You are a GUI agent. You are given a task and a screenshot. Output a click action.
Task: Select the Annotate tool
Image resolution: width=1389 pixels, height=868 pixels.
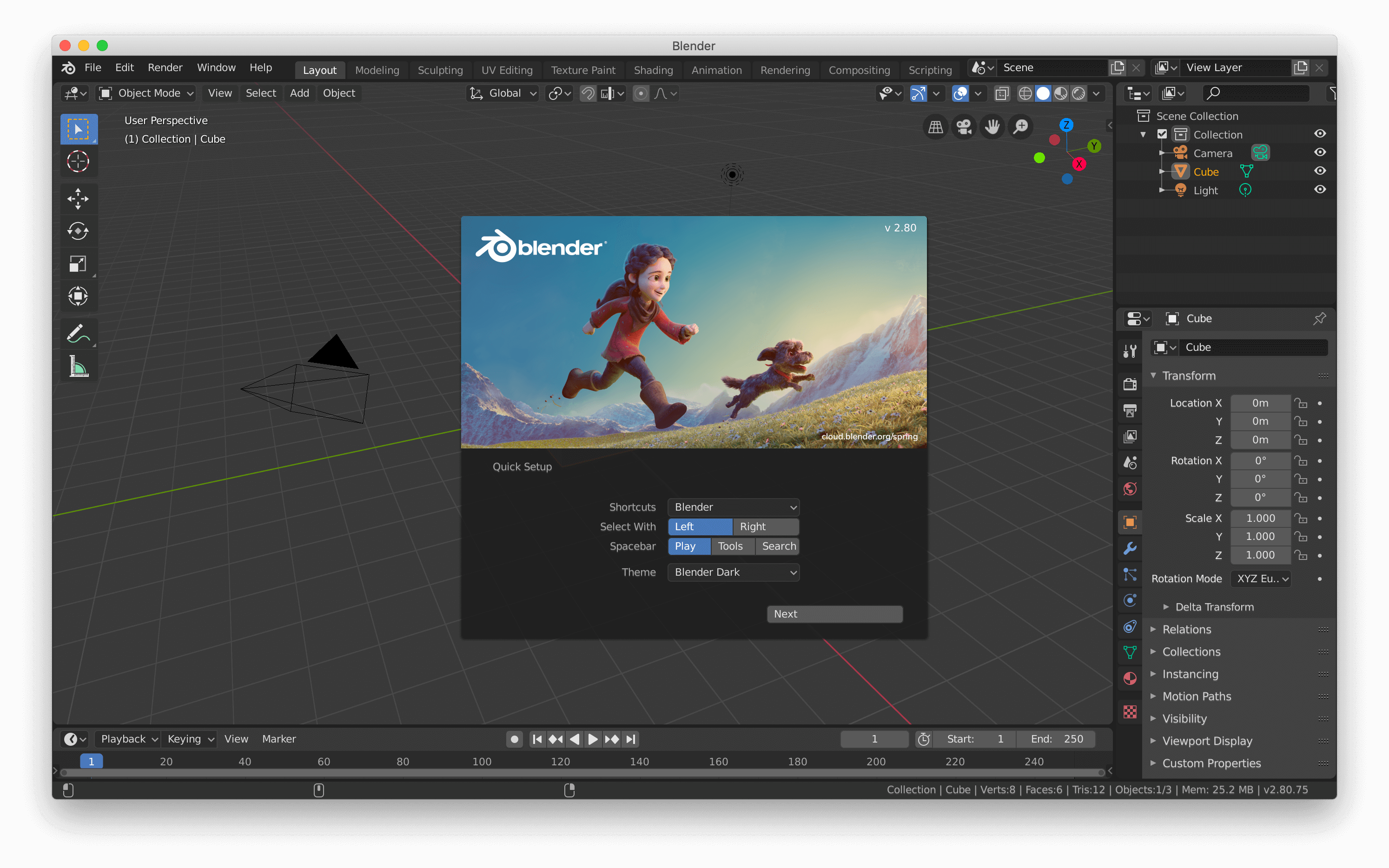[79, 333]
